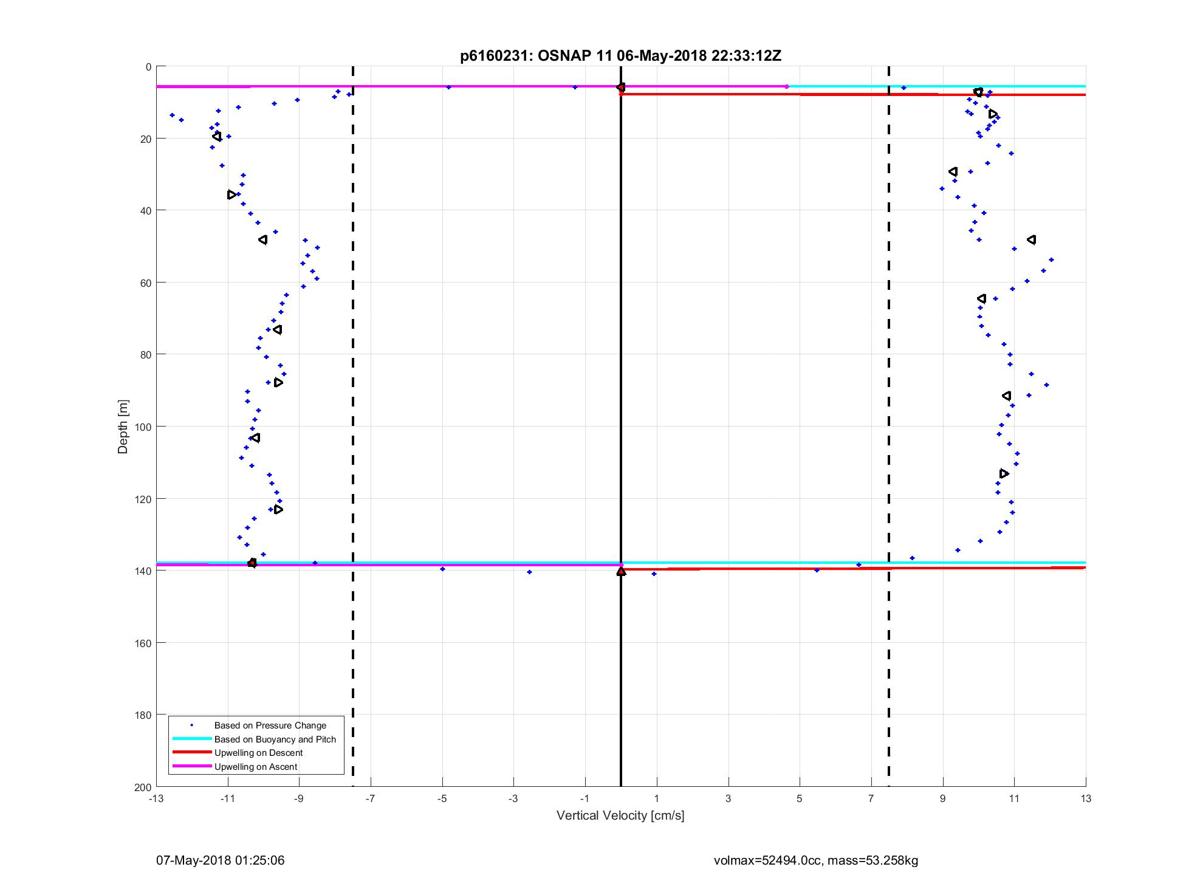Click y-axis tick label 140
Viewport: 1200px width, 885px height.
(x=143, y=571)
